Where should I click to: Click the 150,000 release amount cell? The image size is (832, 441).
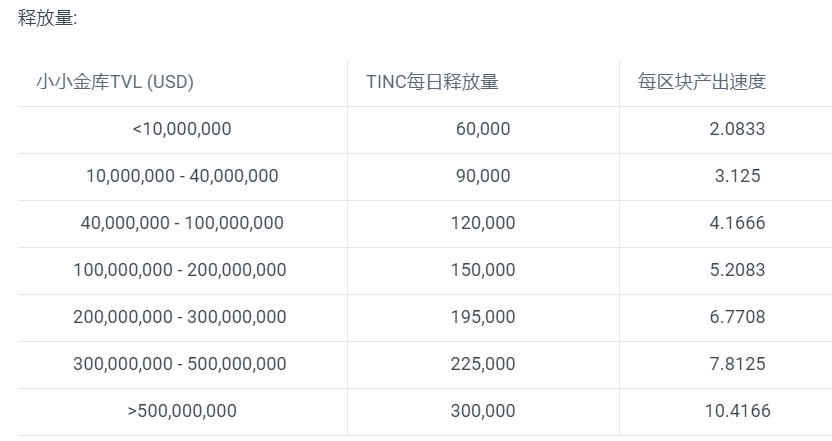(483, 270)
